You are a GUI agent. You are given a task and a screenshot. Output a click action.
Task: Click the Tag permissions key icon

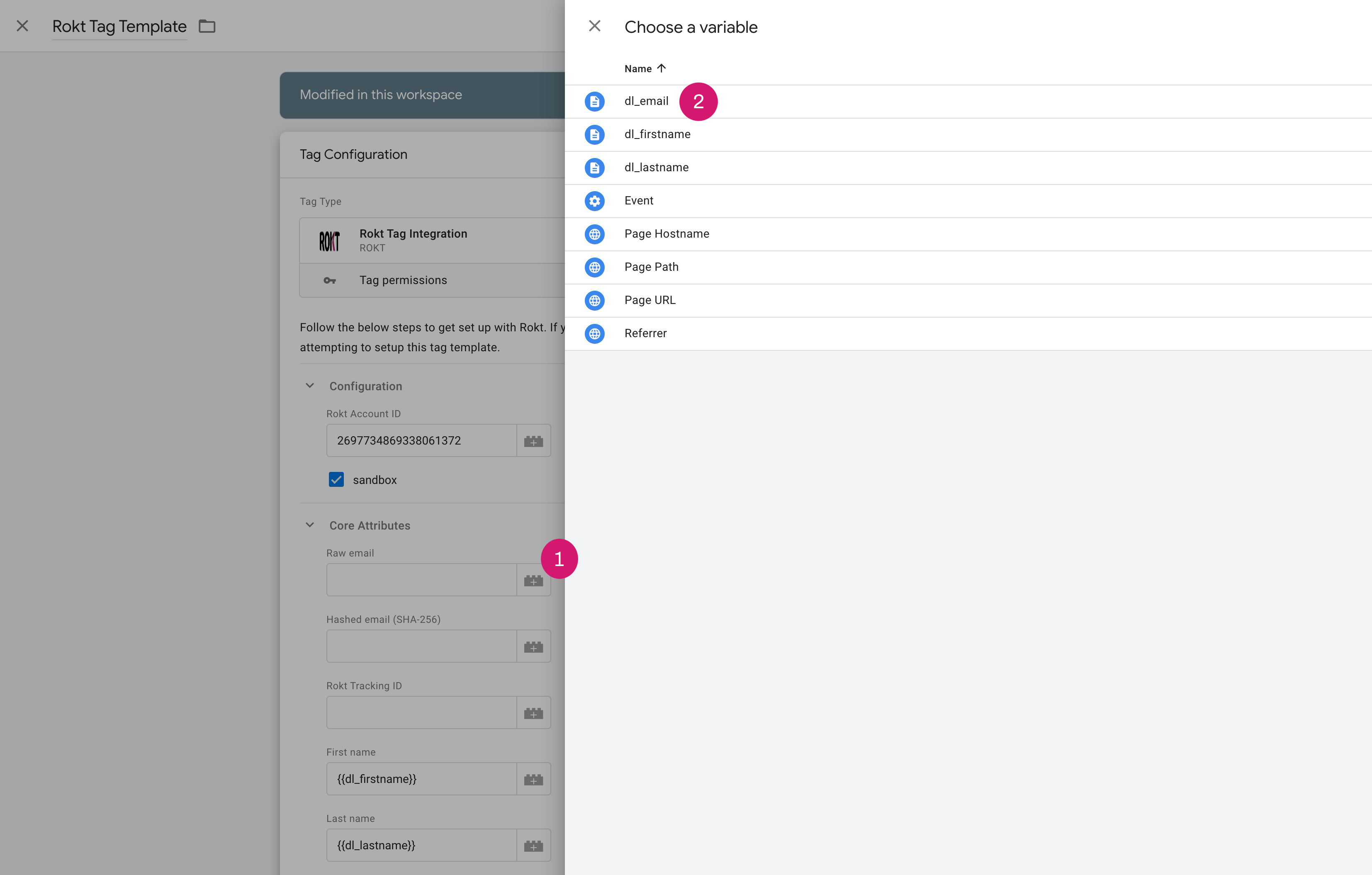point(329,280)
